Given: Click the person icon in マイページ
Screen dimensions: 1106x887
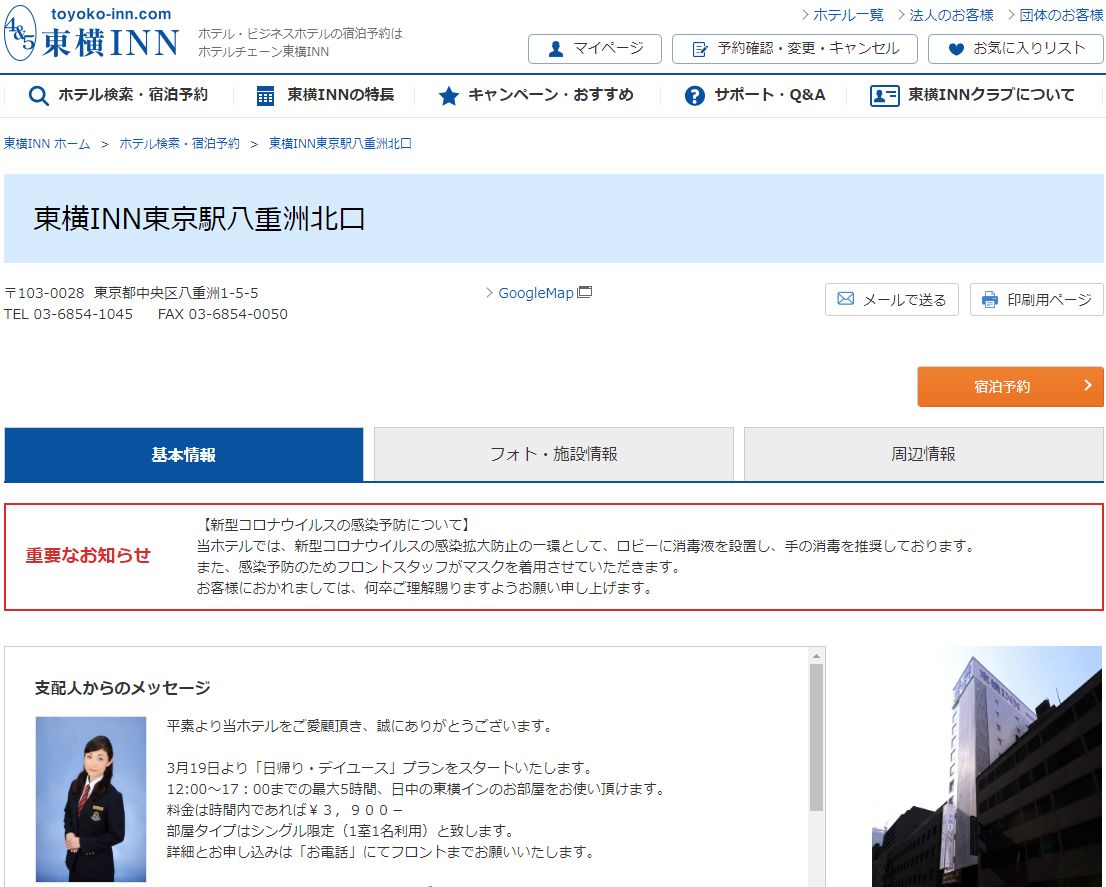Looking at the screenshot, I should pos(556,49).
